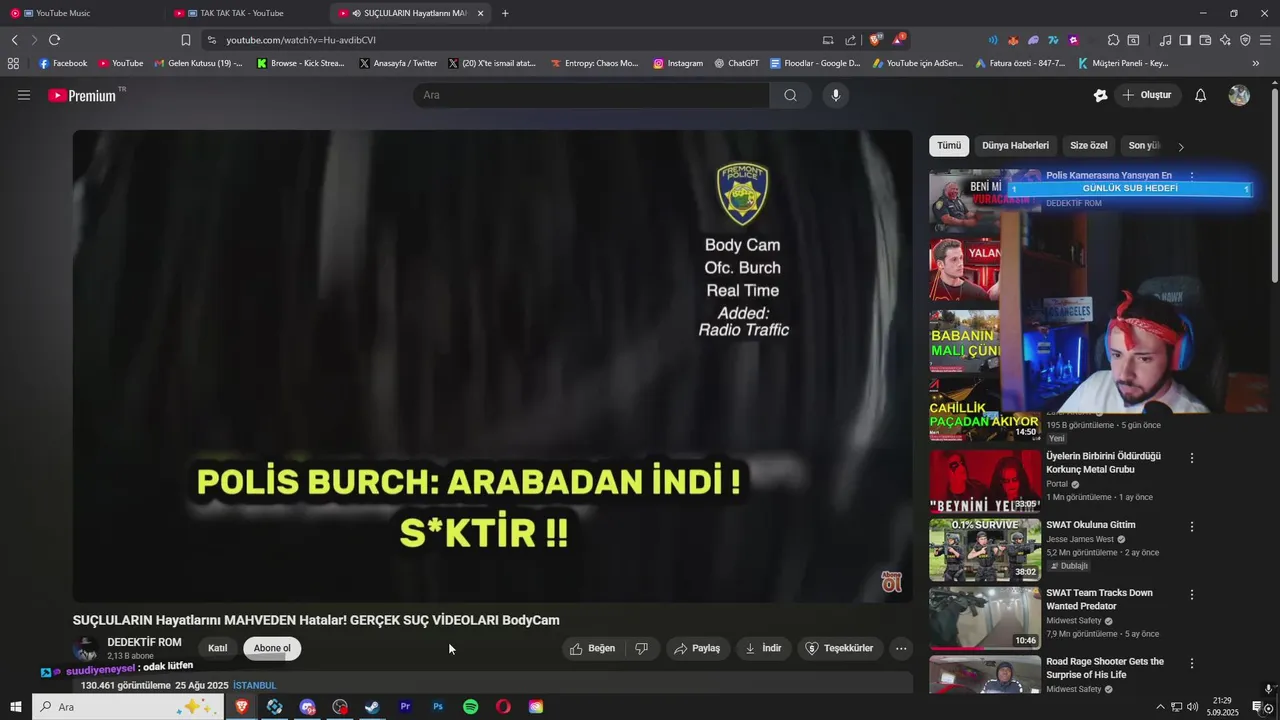The height and width of the screenshot is (720, 1280).
Task: Open the Brave Shields lion icon
Action: pyautogui.click(x=876, y=40)
